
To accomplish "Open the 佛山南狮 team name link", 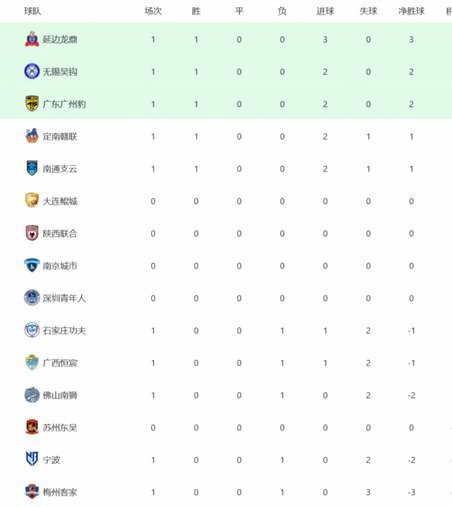I will [x=60, y=395].
